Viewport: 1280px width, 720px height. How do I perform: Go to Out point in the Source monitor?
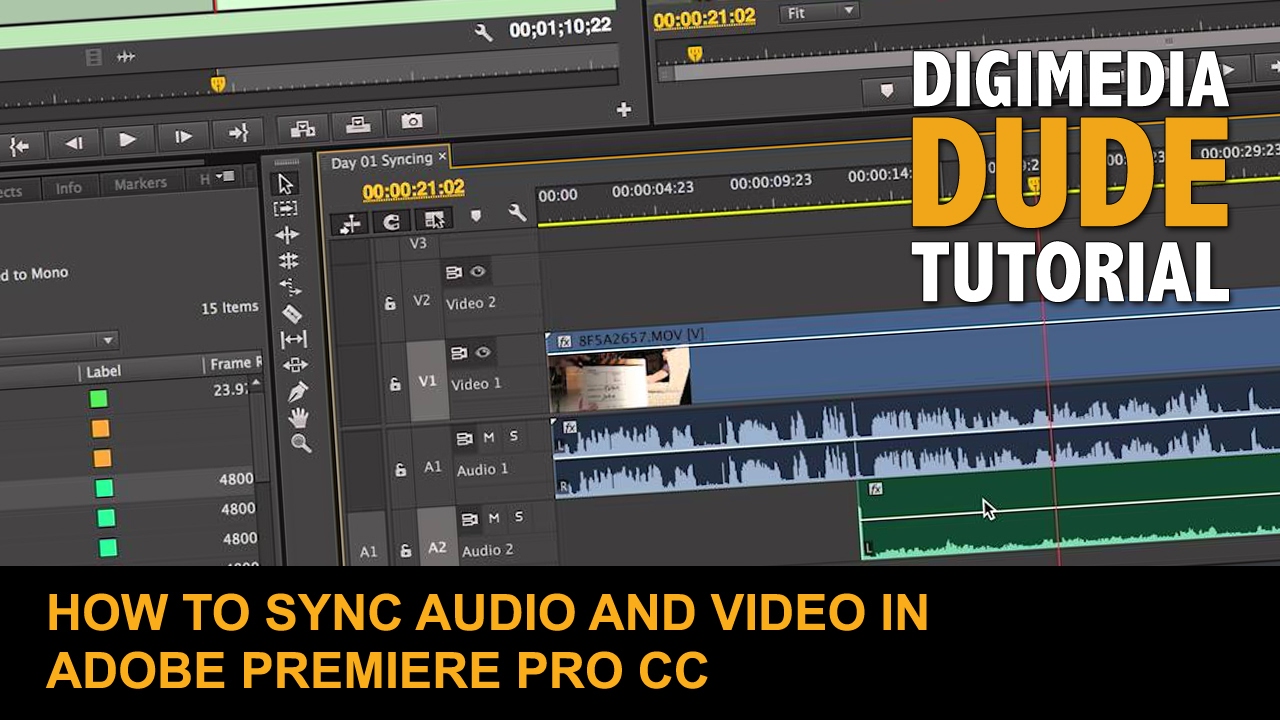(238, 132)
